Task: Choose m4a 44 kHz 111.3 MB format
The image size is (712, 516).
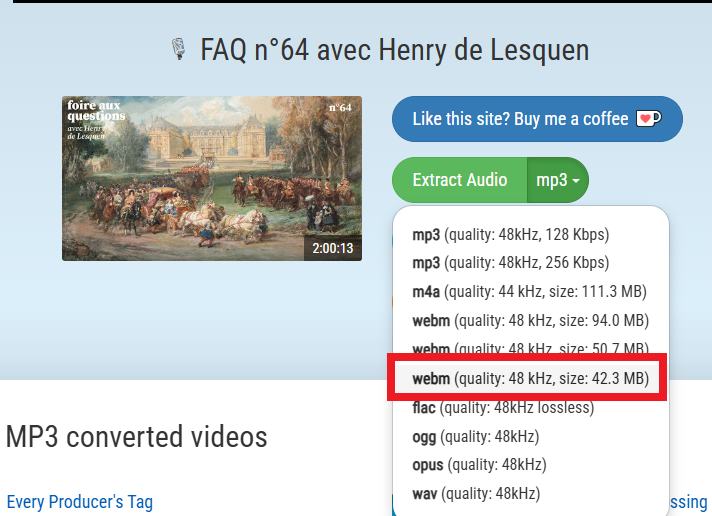Action: pyautogui.click(x=529, y=291)
